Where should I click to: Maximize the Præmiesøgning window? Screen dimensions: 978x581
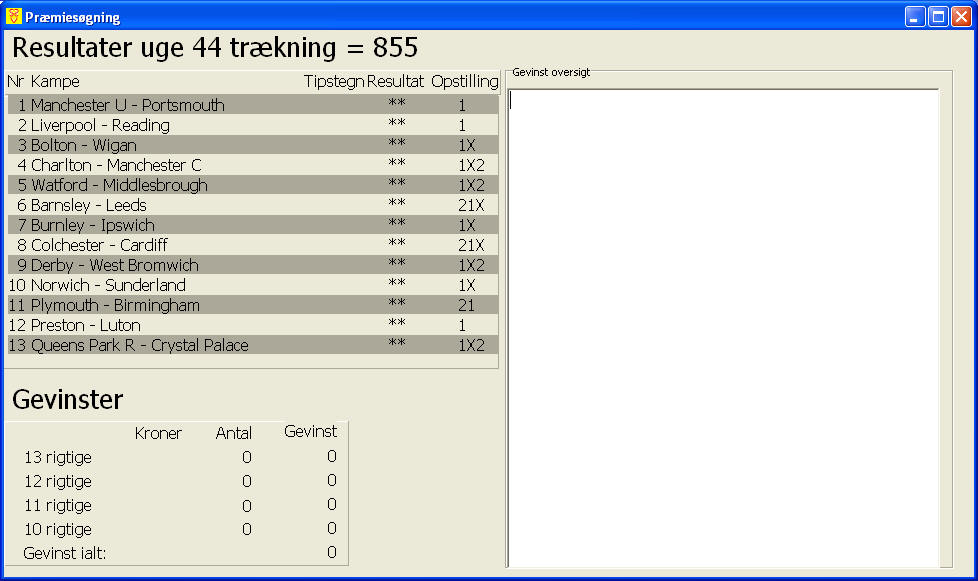tap(938, 16)
